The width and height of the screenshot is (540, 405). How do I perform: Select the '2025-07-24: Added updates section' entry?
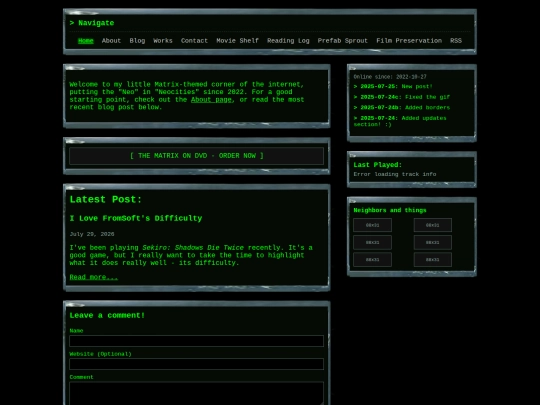coord(400,121)
